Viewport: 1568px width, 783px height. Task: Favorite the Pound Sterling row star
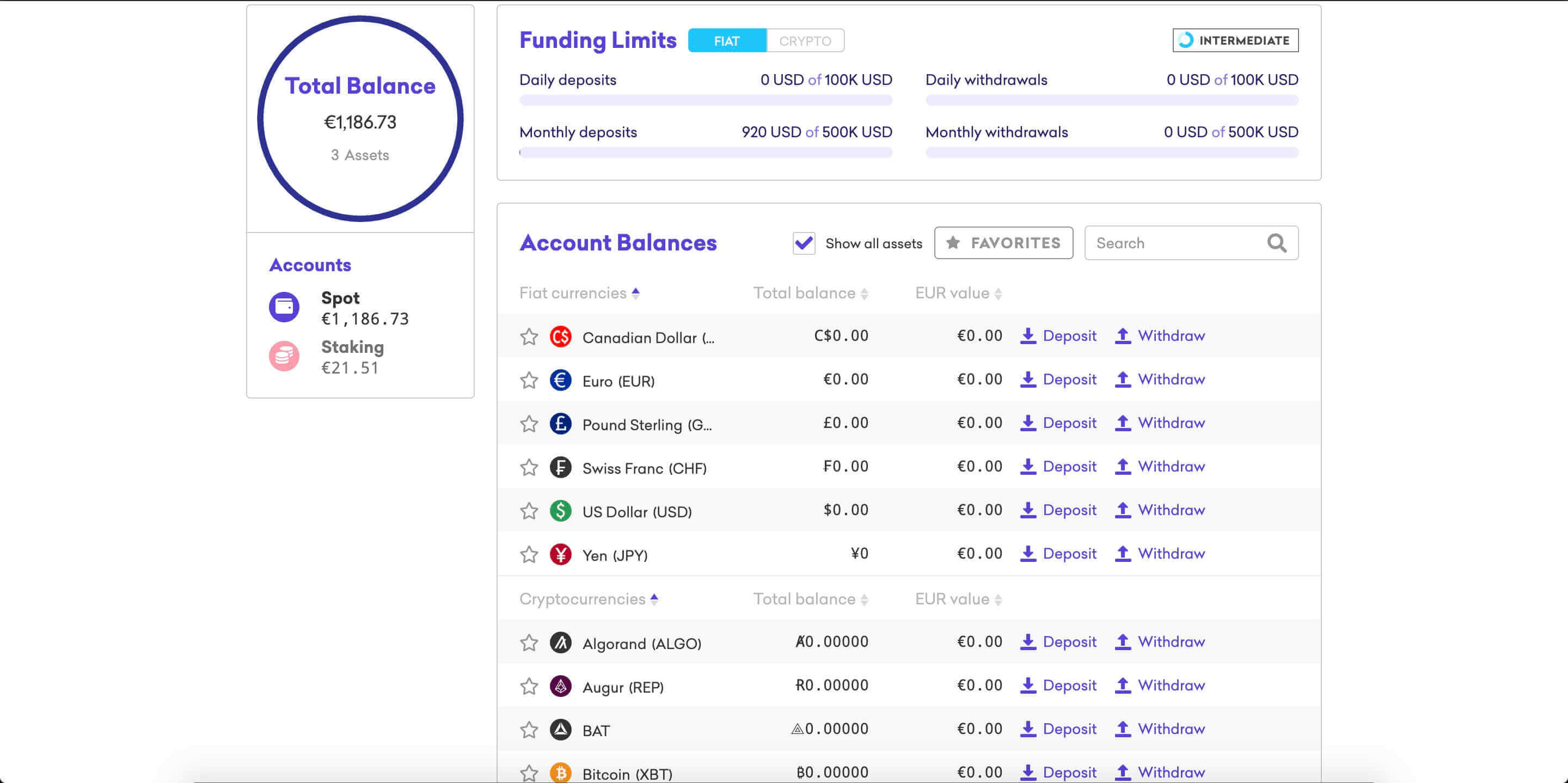pos(529,423)
